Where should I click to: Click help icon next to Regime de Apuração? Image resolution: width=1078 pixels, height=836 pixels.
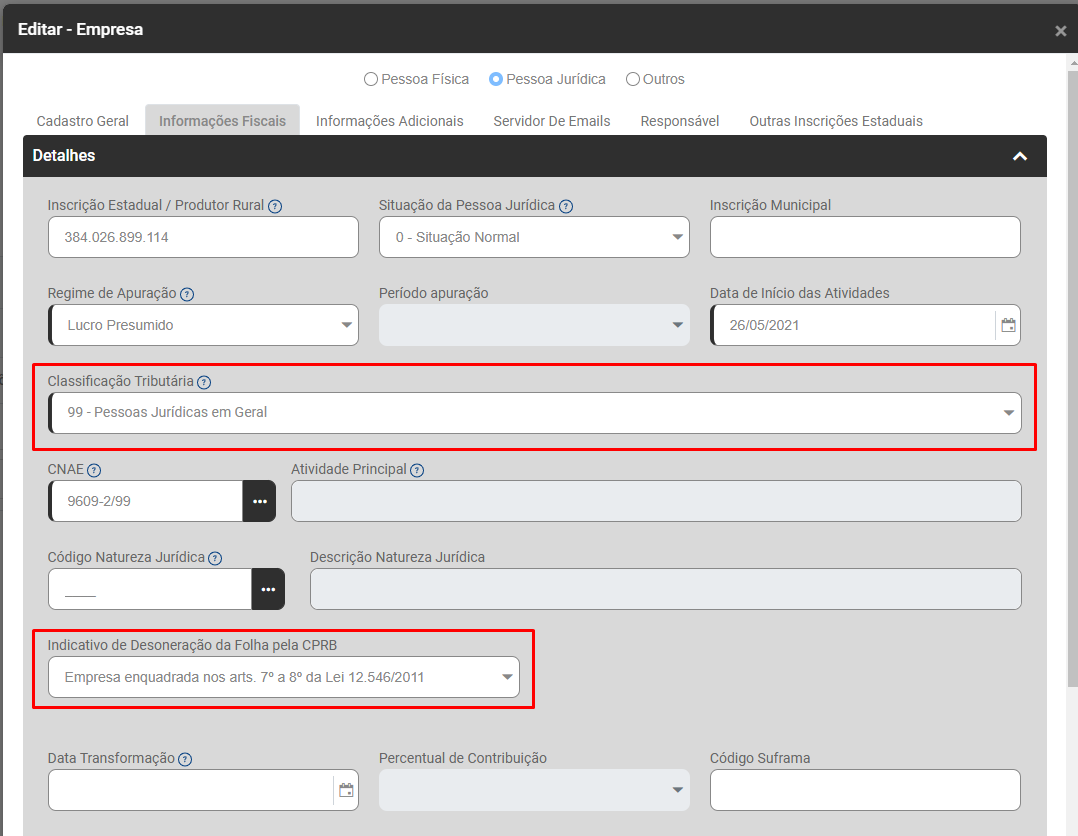click(187, 294)
